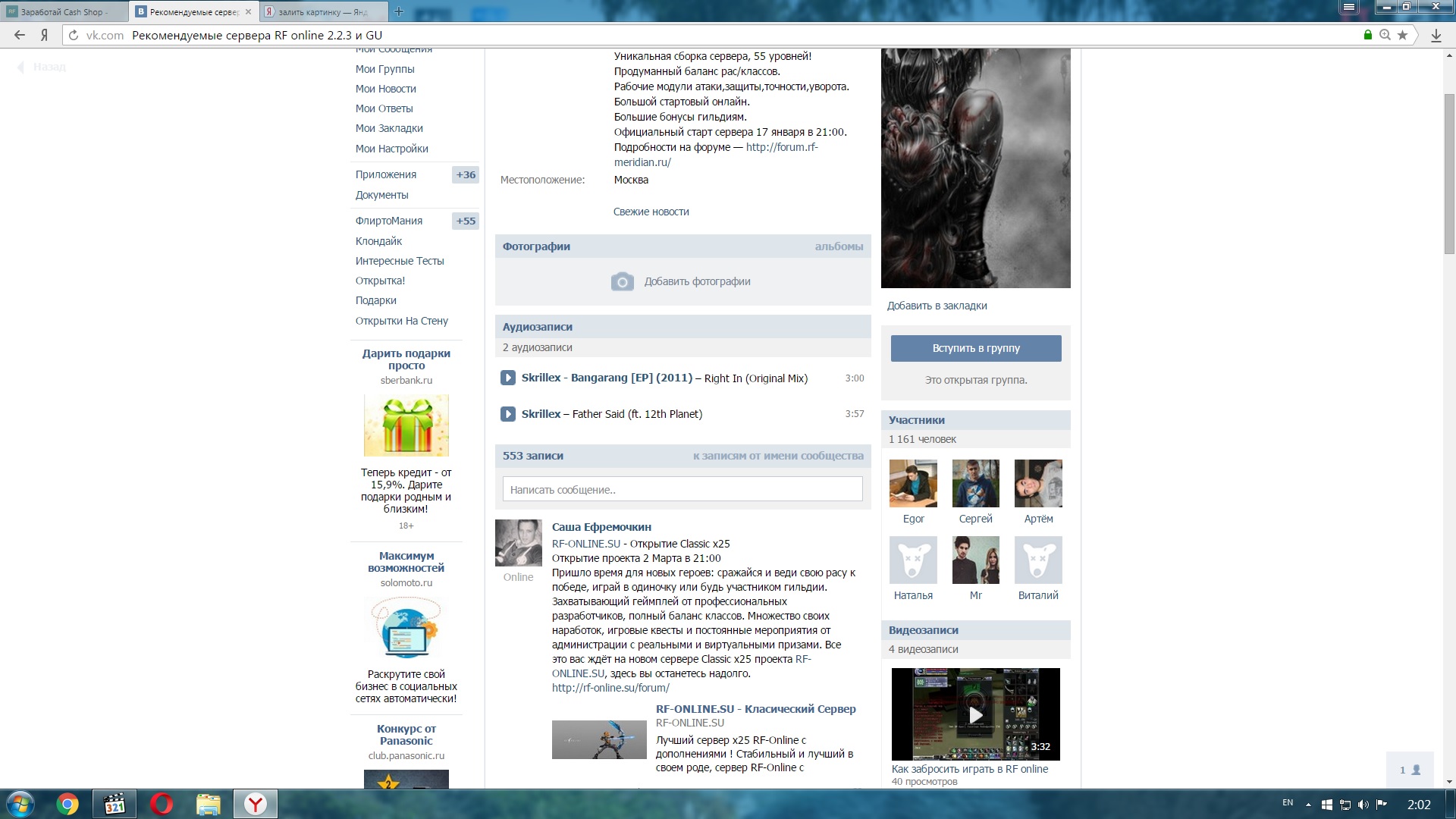Close the 'Рекомендуемые сервера' tab
1456x819 pixels.
(248, 12)
